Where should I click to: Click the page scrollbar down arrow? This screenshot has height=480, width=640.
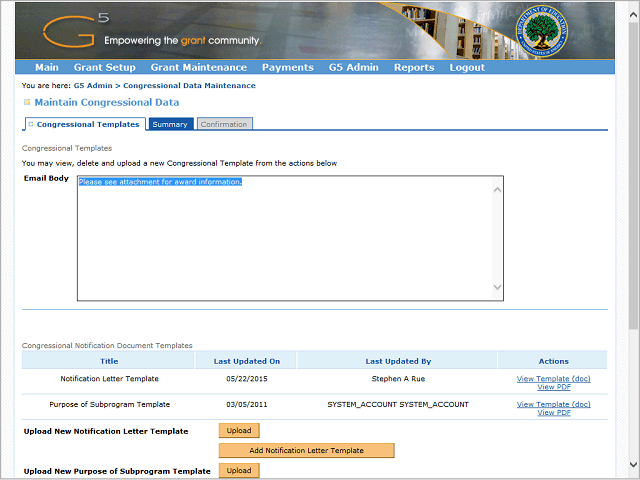633,464
